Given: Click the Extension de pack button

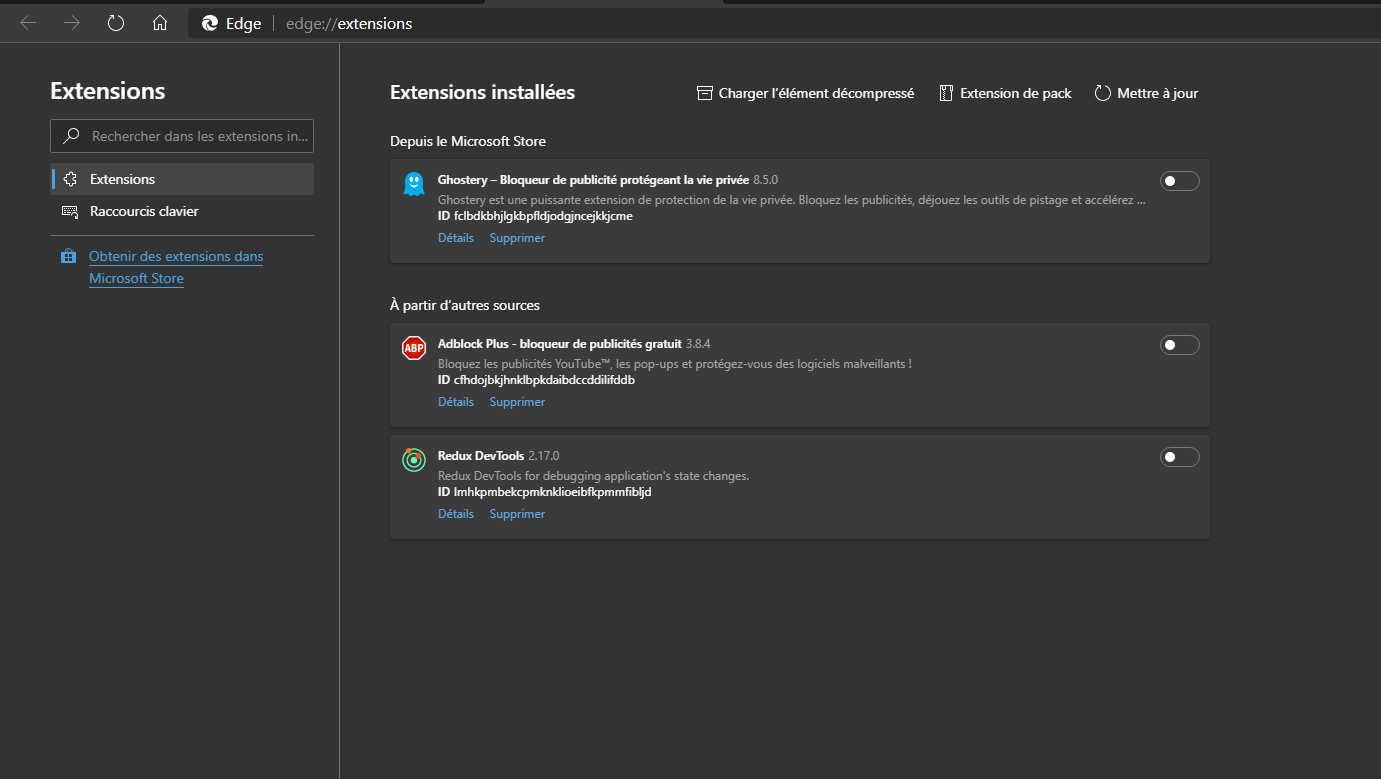Looking at the screenshot, I should [x=1005, y=93].
